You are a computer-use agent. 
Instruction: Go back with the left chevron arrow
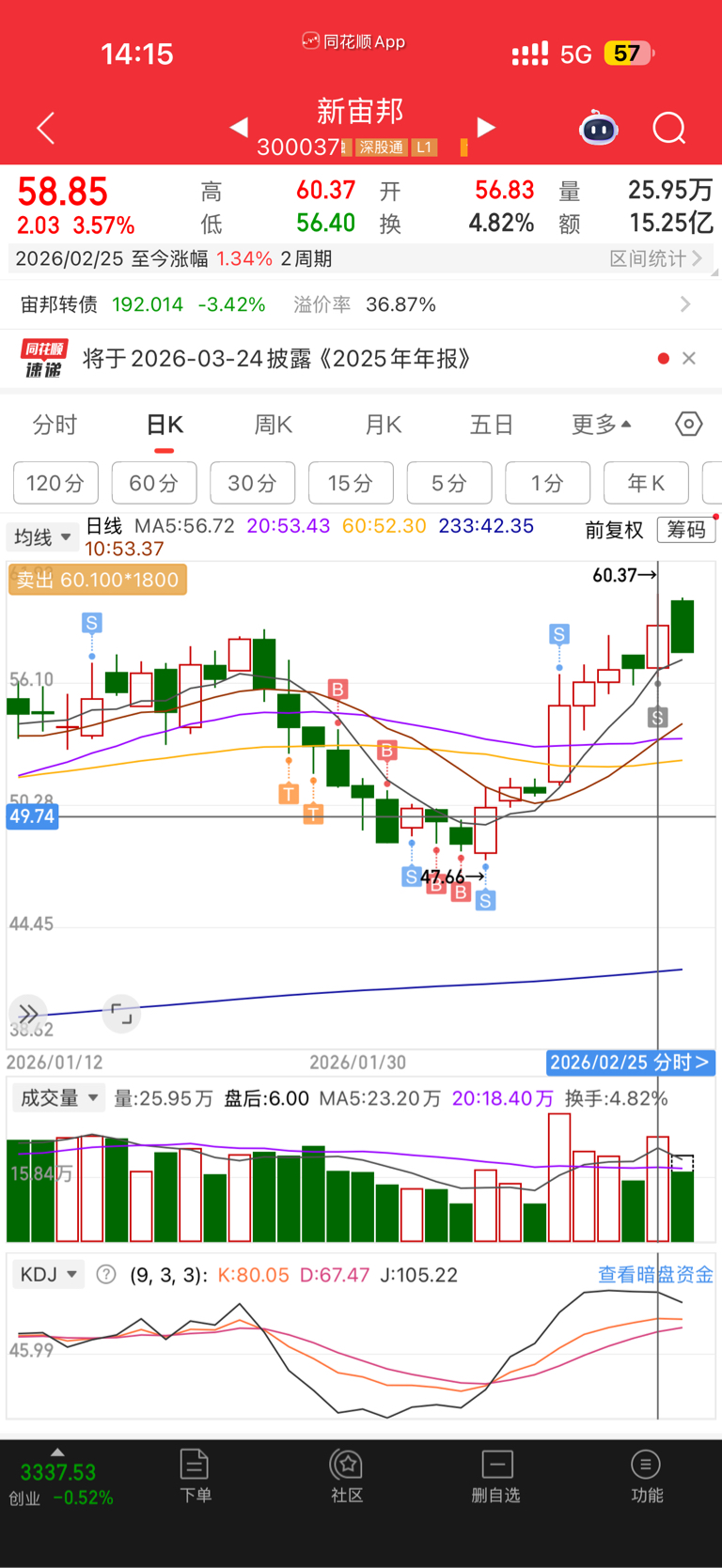45,128
